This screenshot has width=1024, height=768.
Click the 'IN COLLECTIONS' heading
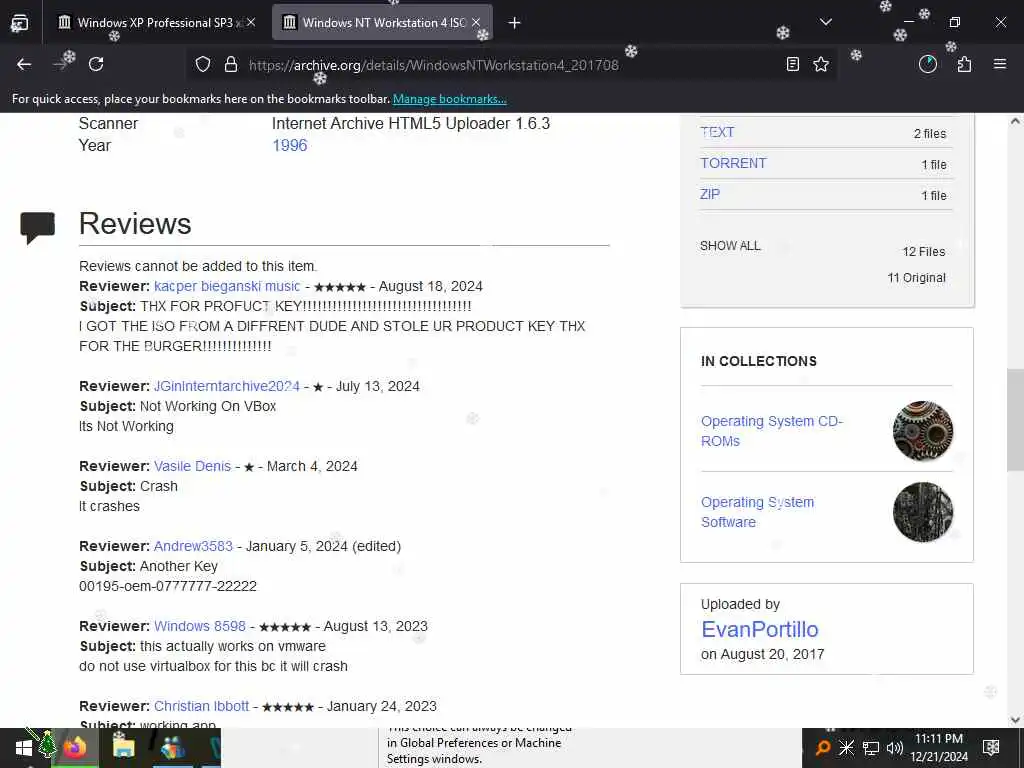[x=759, y=361]
